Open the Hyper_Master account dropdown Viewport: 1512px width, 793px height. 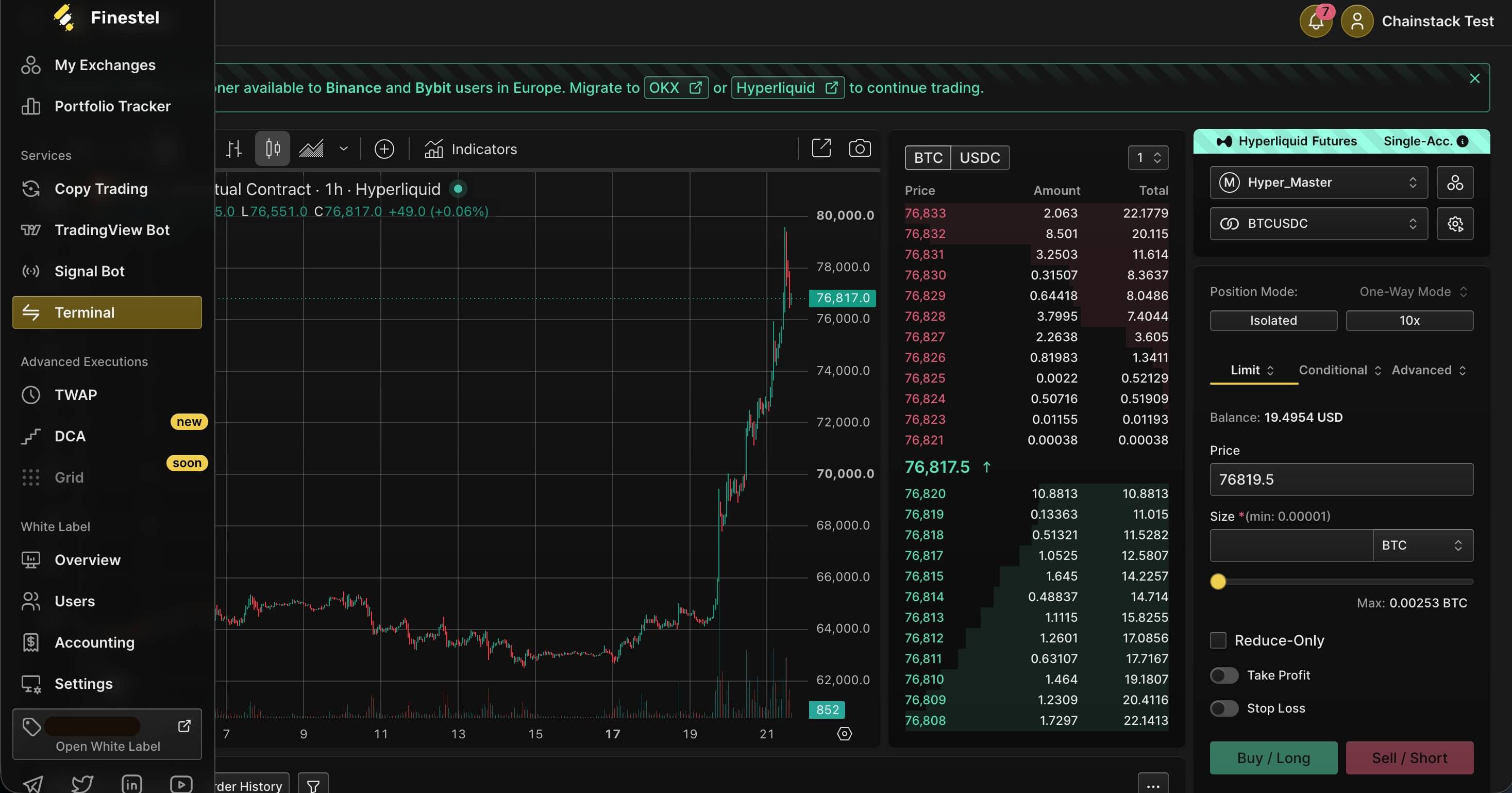1318,182
